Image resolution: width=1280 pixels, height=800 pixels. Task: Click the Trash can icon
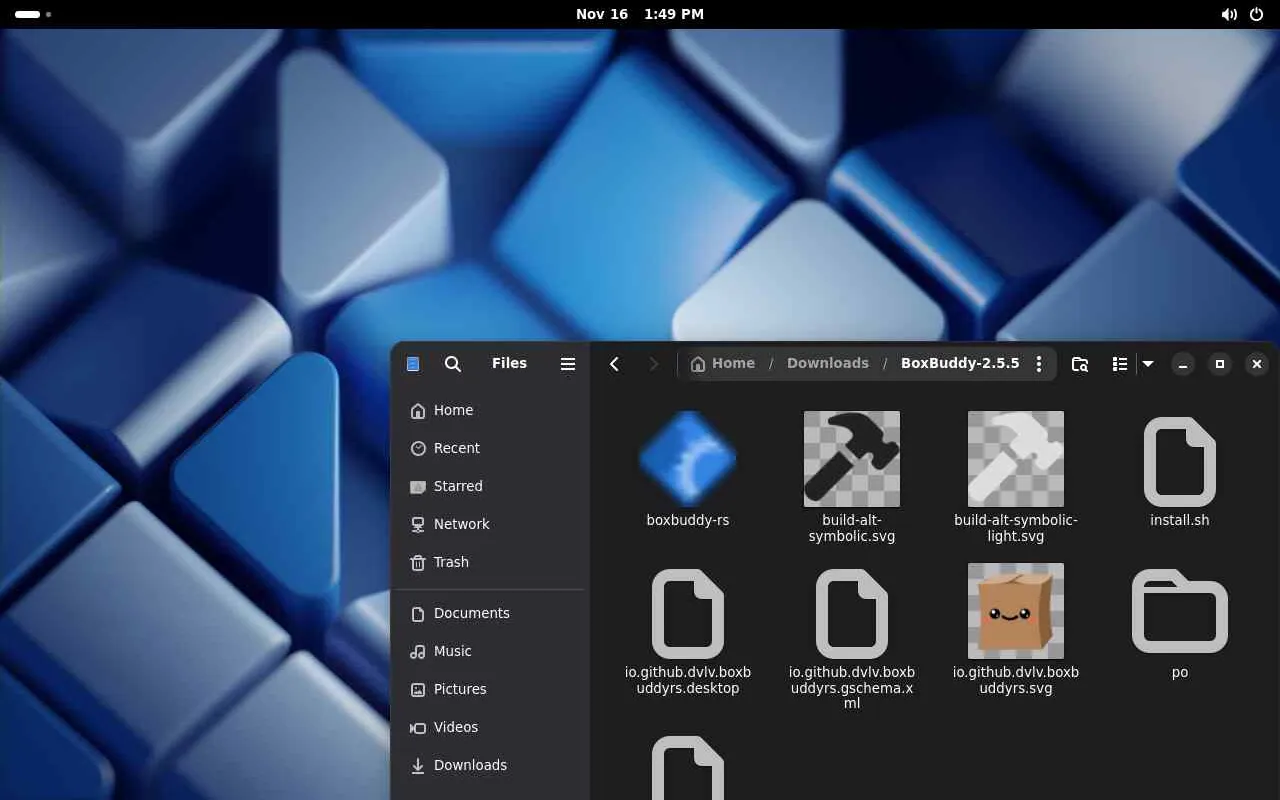[418, 563]
